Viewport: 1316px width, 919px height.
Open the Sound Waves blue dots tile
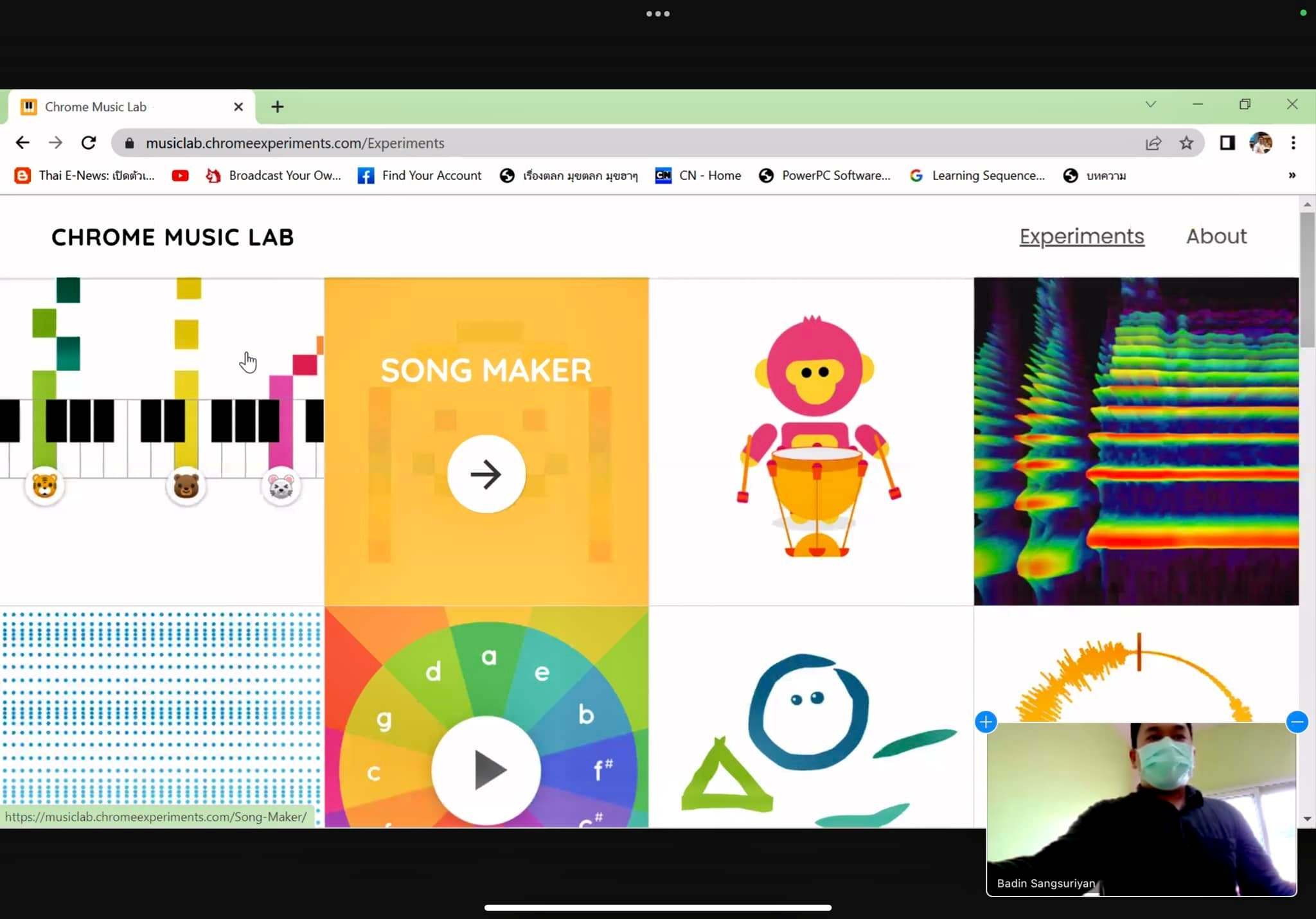coord(162,717)
